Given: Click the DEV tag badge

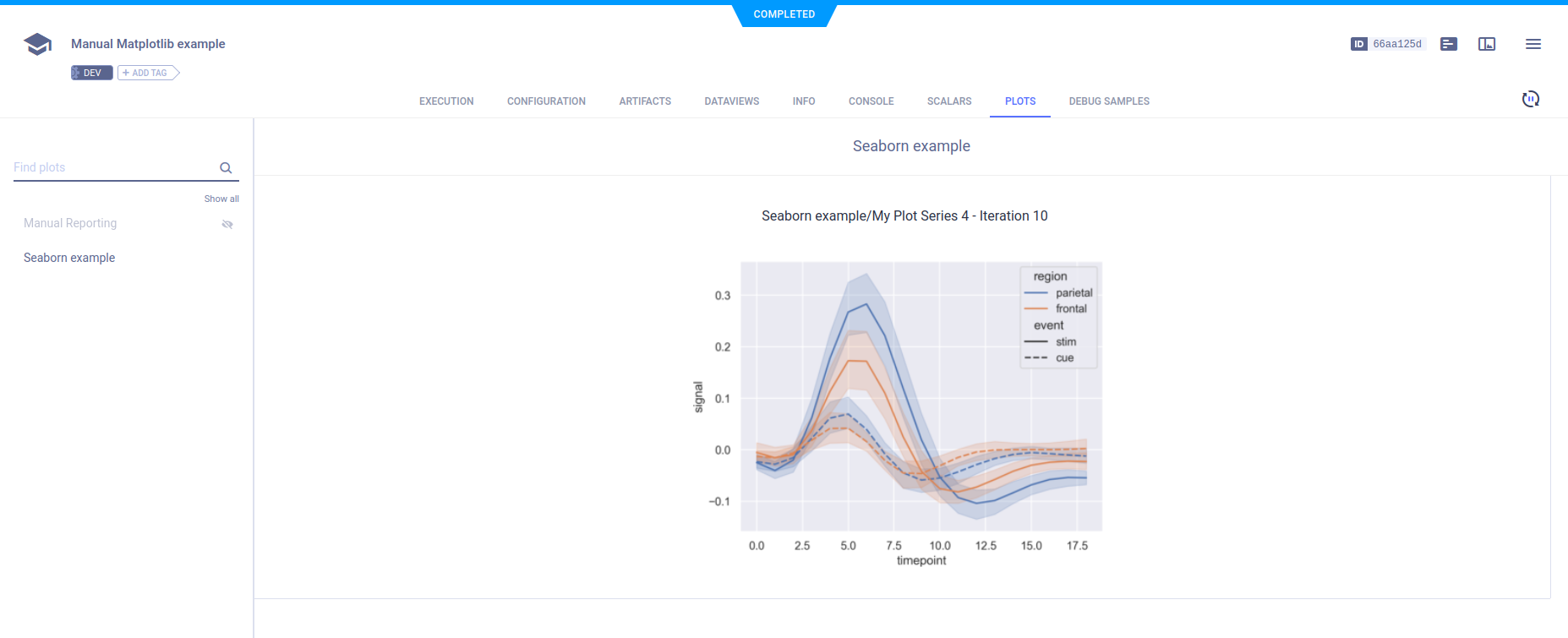Looking at the screenshot, I should coord(91,73).
